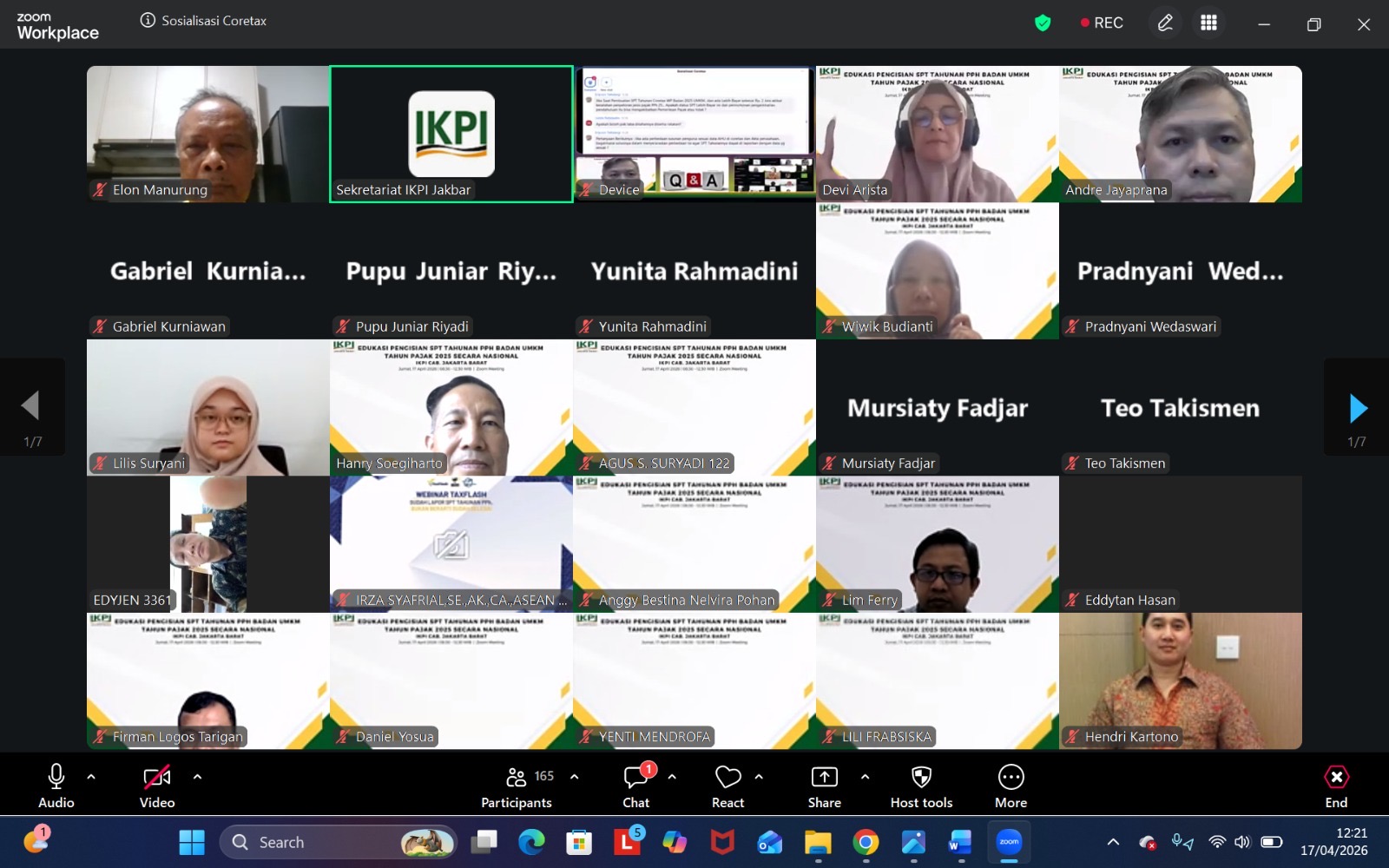Click the red REC recording indicator
Screen dimensions: 1389x868
[1102, 23]
